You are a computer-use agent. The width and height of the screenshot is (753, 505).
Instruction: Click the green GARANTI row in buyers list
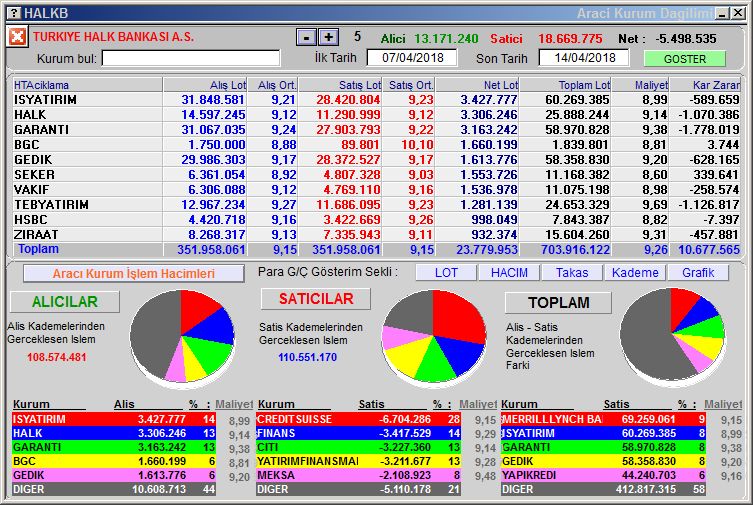click(114, 447)
